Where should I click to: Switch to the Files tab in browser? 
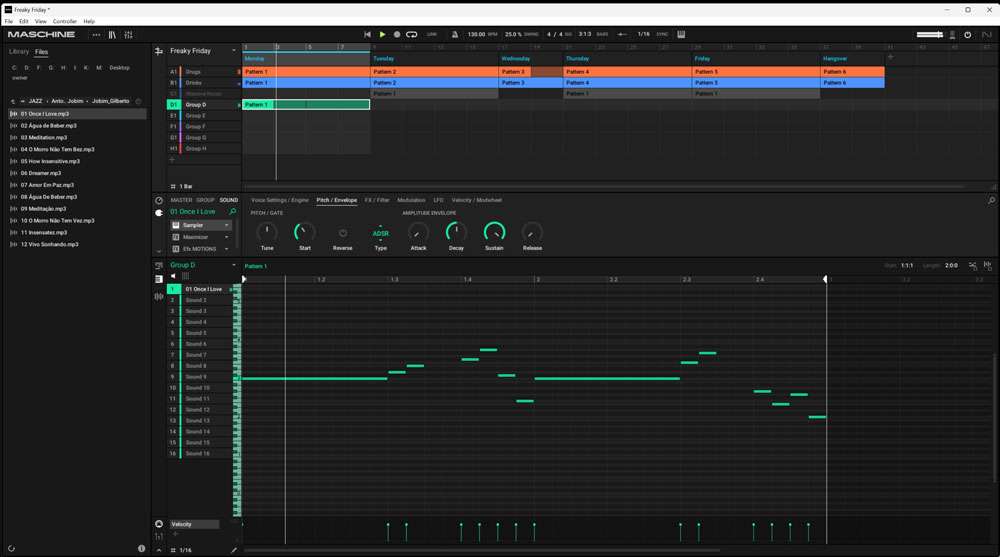[41, 52]
